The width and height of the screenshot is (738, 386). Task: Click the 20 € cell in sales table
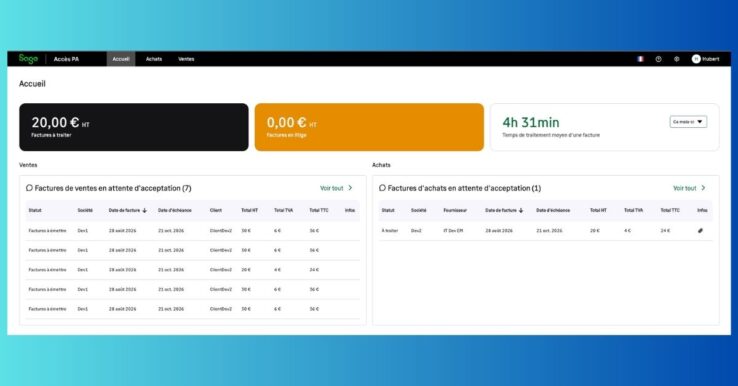click(246, 270)
